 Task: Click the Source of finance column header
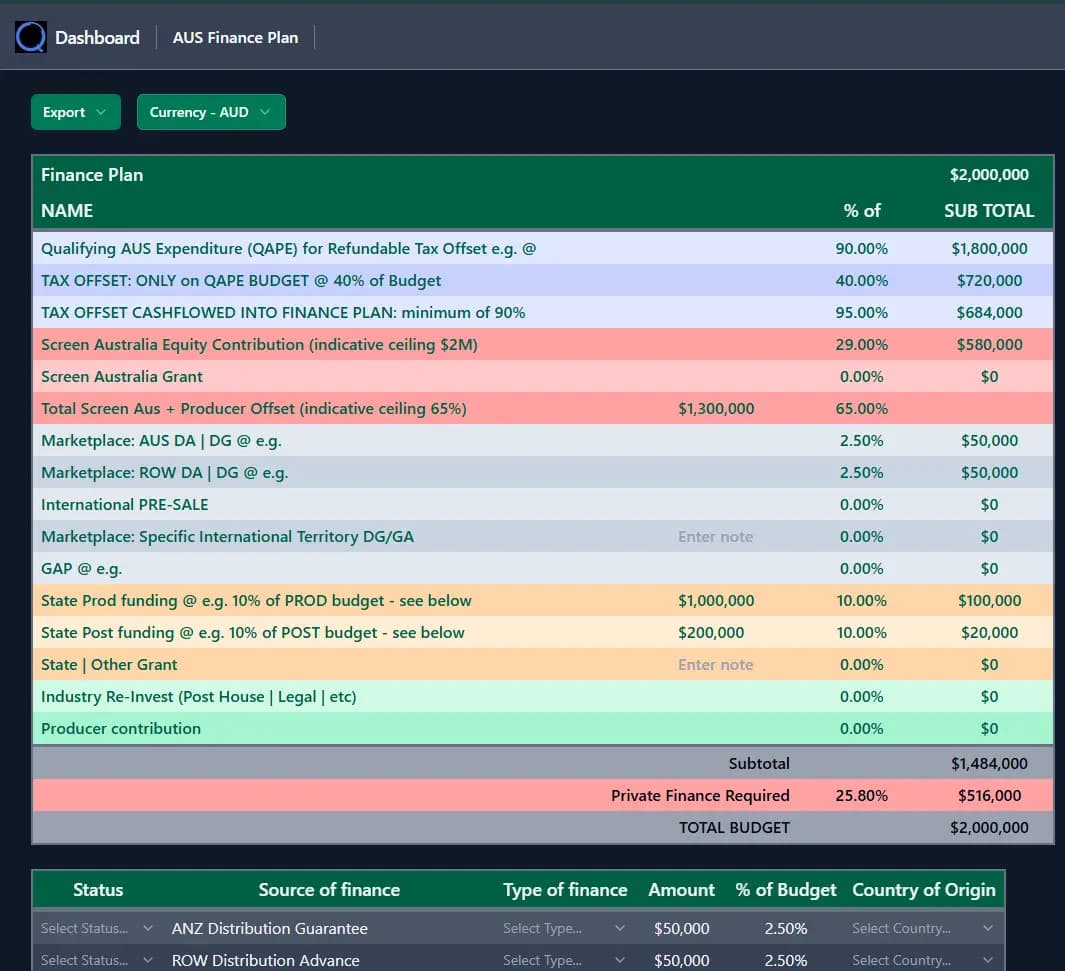tap(329, 890)
